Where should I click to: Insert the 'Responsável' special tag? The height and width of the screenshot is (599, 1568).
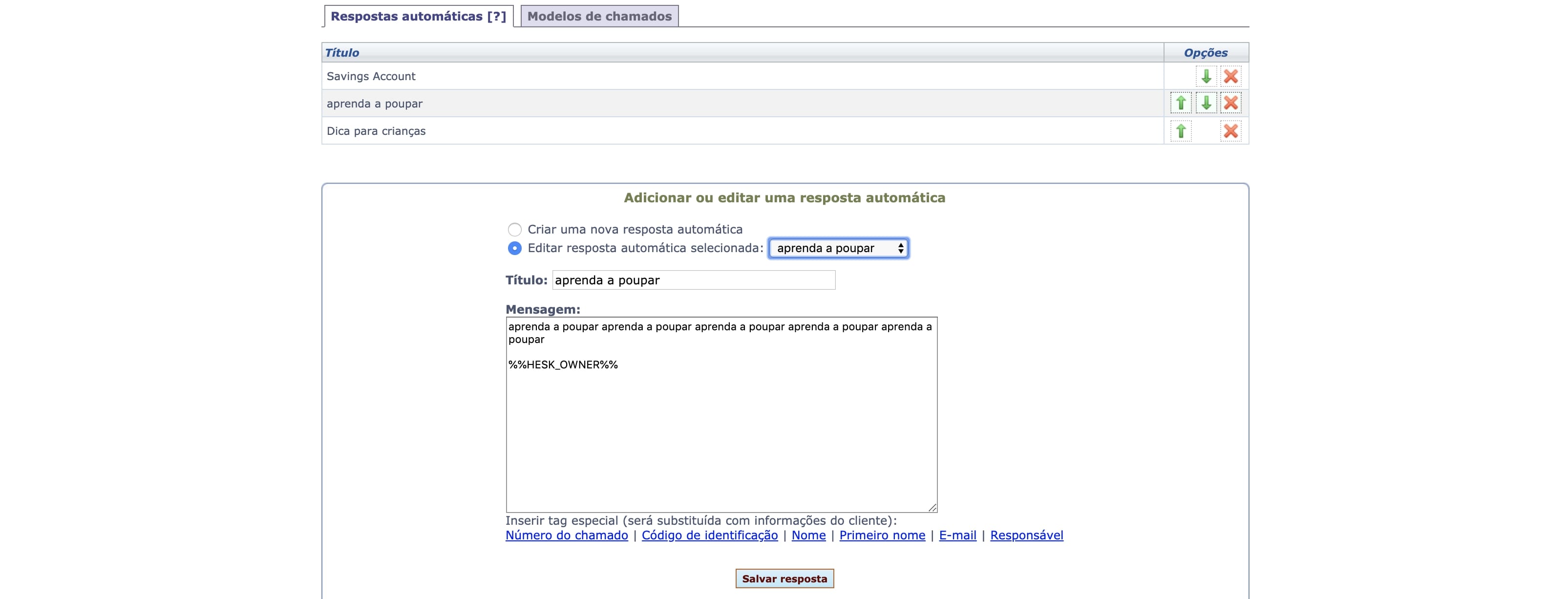(x=1026, y=535)
